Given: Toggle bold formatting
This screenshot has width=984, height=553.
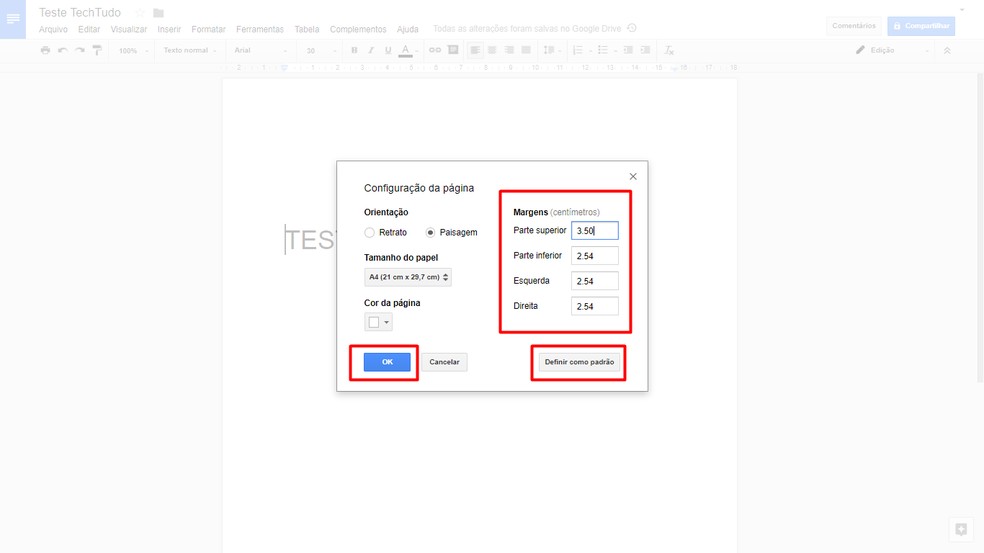Looking at the screenshot, I should (355, 50).
